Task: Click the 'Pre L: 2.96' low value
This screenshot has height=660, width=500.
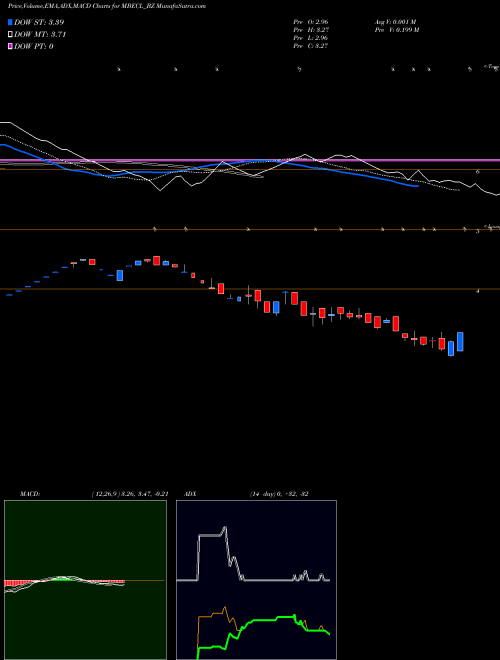Action: point(311,38)
